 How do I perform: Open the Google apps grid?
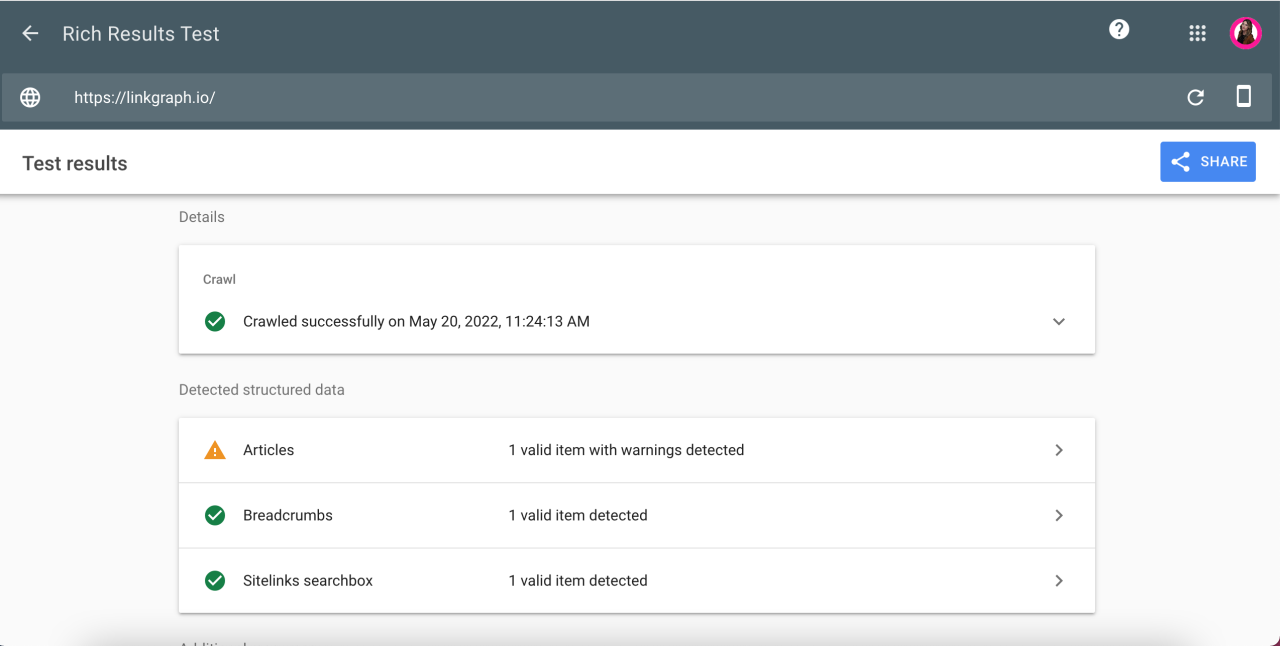pos(1197,34)
